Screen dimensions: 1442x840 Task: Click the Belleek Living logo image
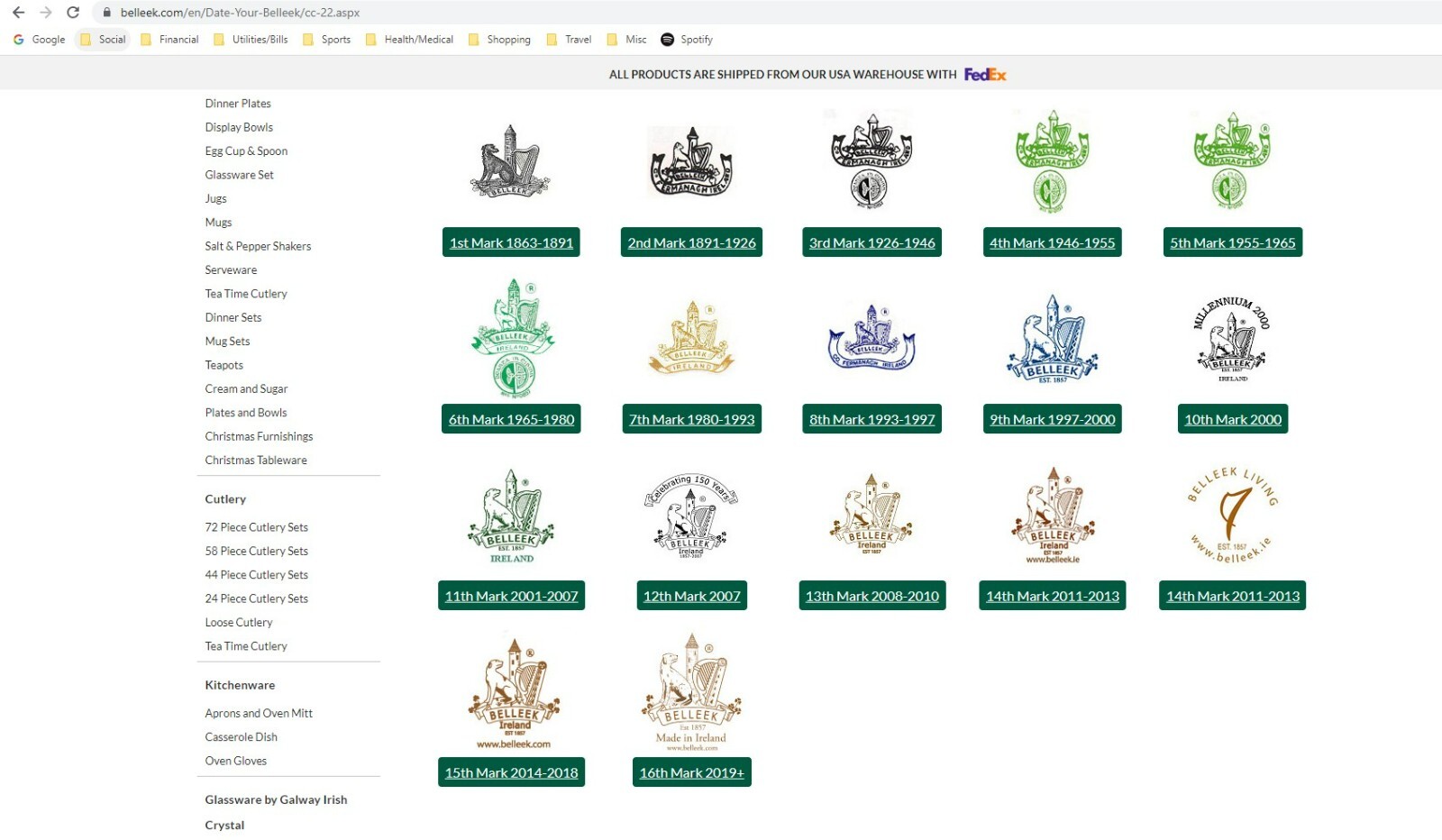point(1232,516)
